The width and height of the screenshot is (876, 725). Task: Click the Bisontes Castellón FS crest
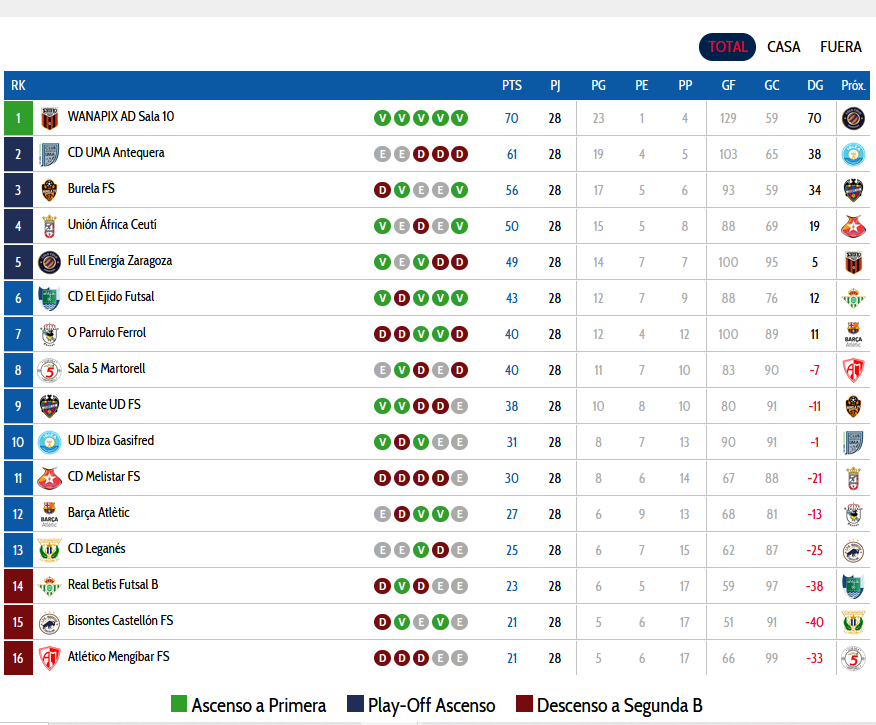click(49, 622)
